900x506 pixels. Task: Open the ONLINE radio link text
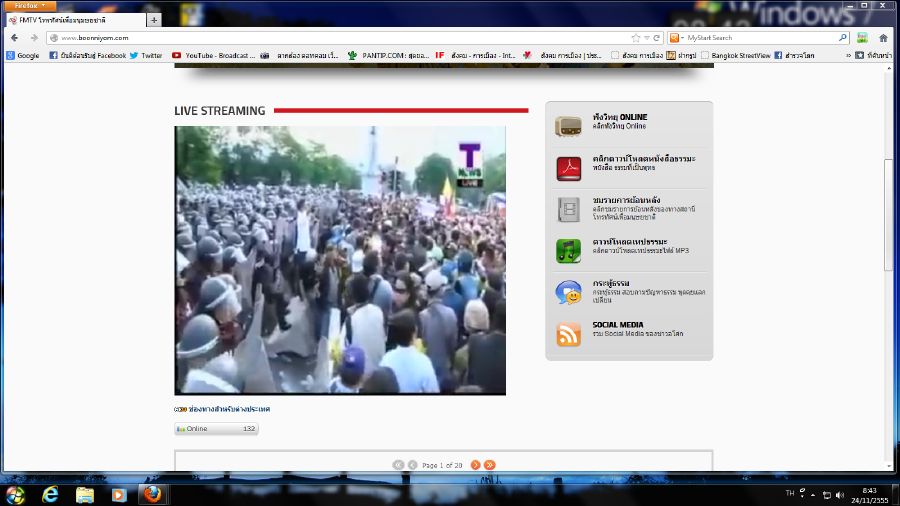[x=620, y=117]
